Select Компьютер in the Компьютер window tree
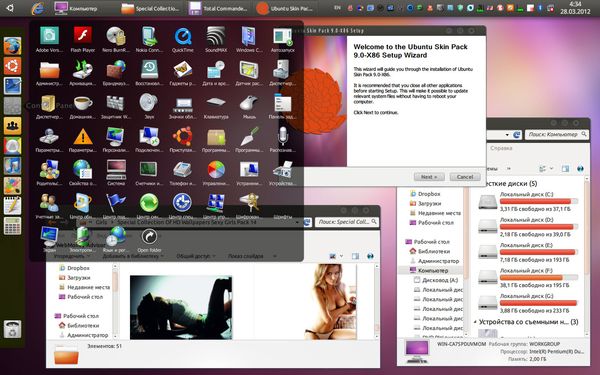Viewport: 600px width, 375px height. coord(432,271)
